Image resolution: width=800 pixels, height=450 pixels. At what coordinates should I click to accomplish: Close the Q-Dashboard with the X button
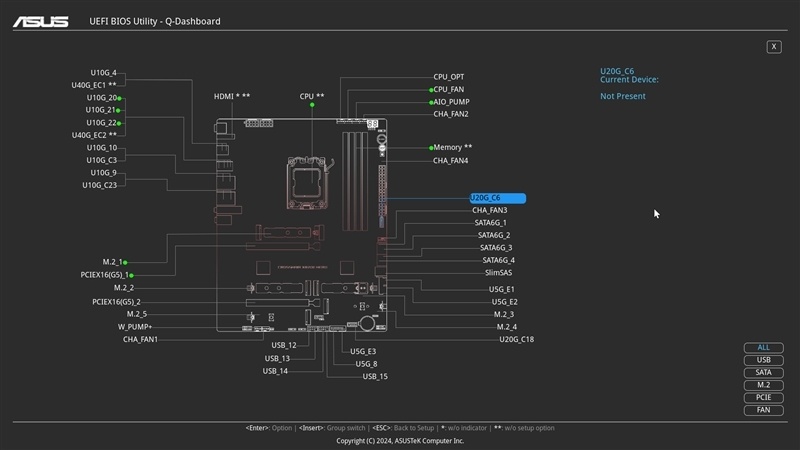click(773, 47)
